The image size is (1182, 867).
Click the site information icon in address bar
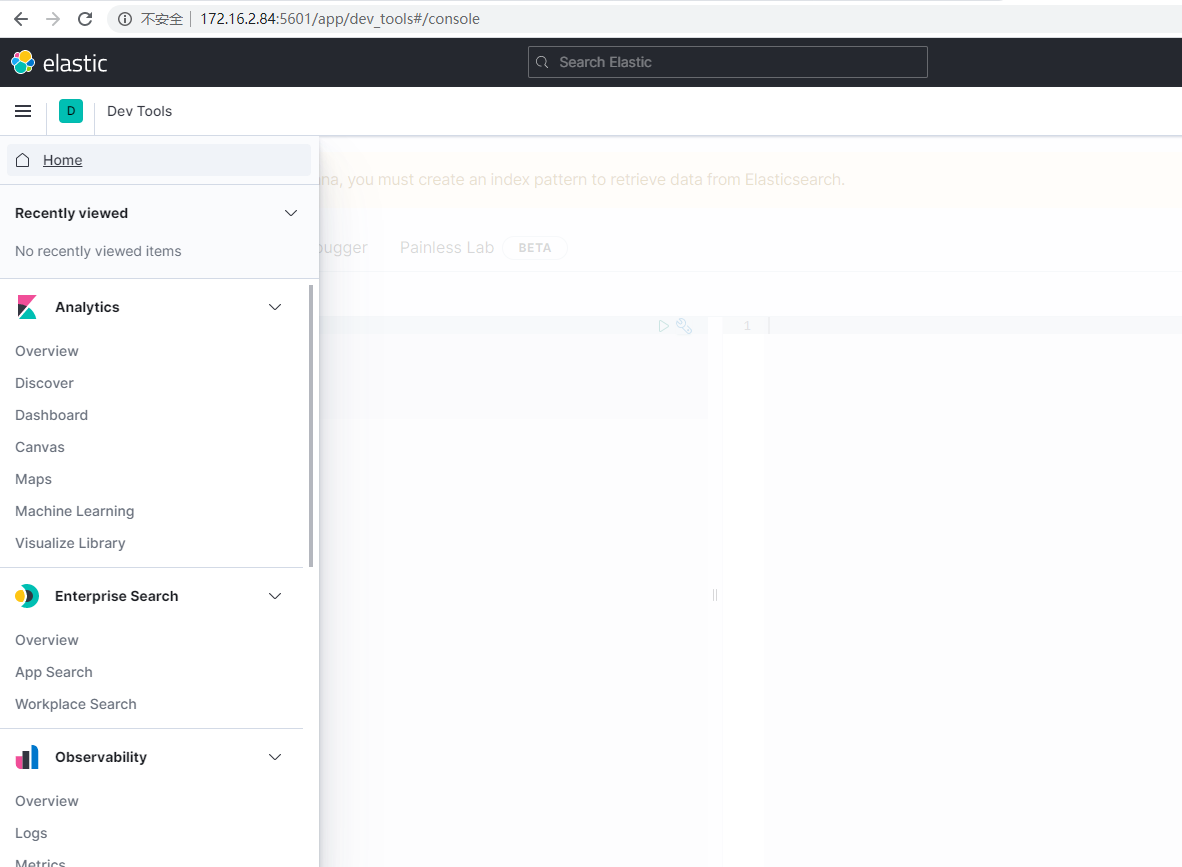[124, 19]
